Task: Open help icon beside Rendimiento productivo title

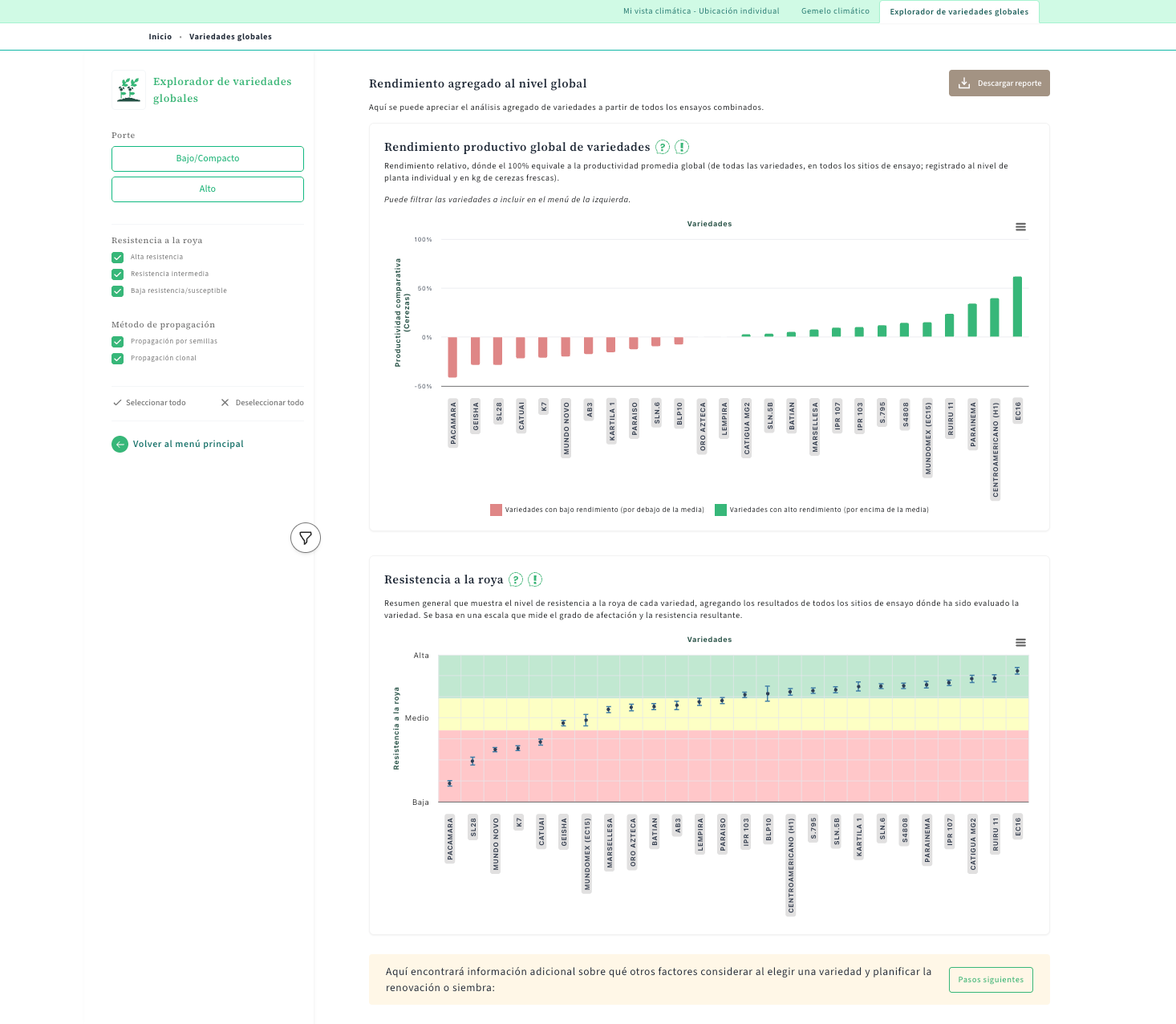Action: (663, 147)
